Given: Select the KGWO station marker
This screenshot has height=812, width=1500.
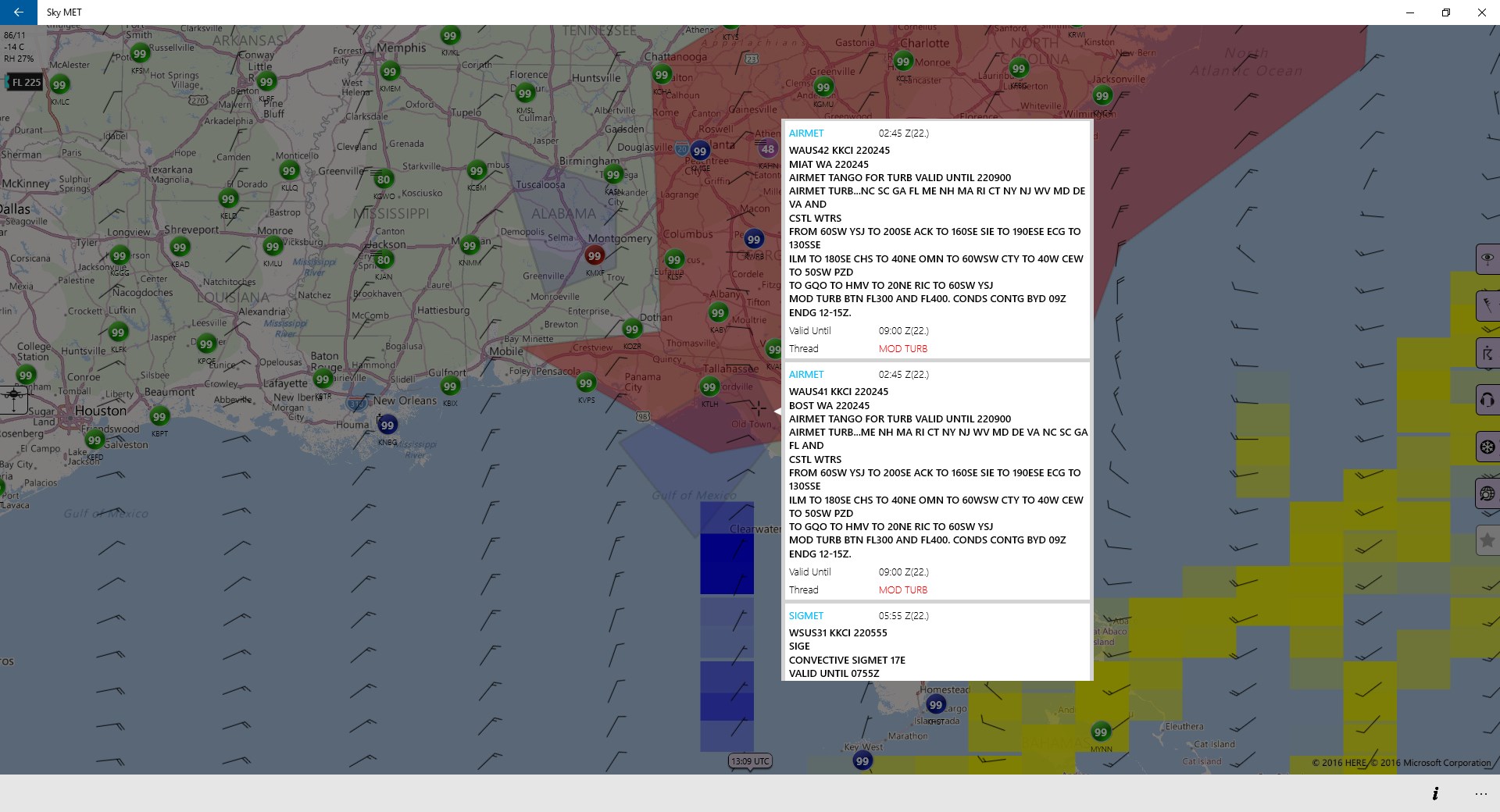Looking at the screenshot, I should click(x=384, y=180).
